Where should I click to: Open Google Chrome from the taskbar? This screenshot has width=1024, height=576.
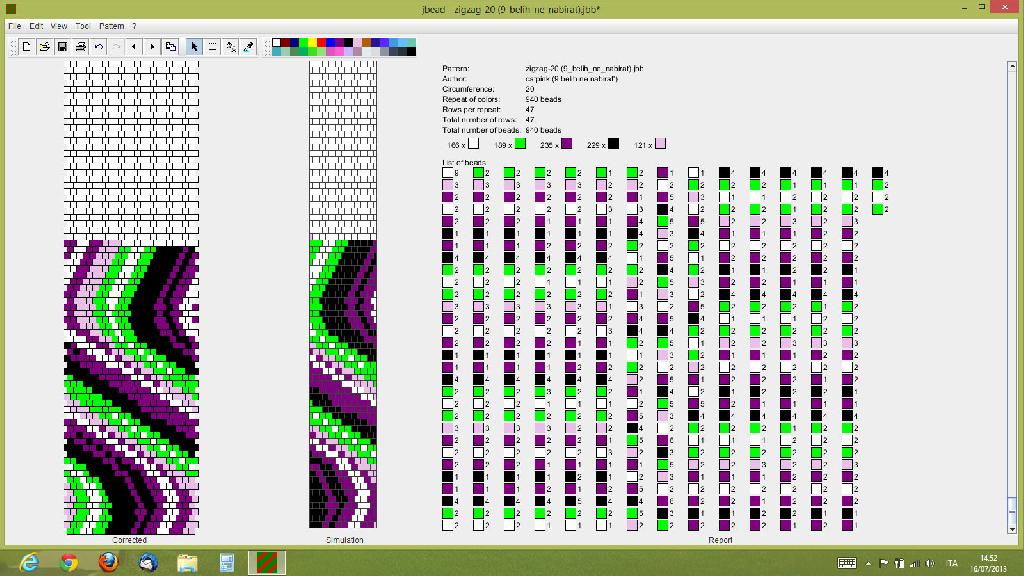pos(69,562)
